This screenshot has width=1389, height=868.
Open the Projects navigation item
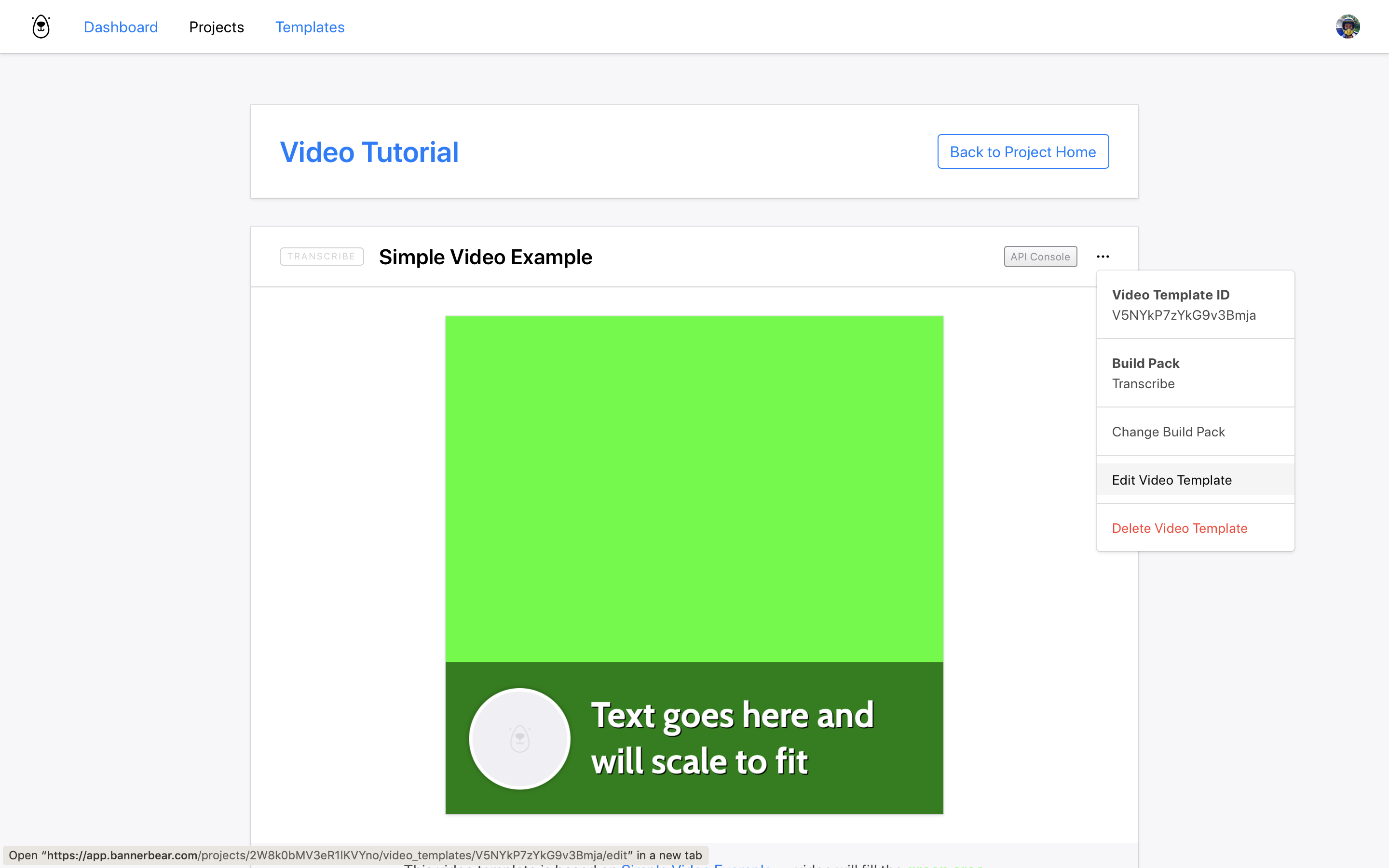tap(217, 27)
